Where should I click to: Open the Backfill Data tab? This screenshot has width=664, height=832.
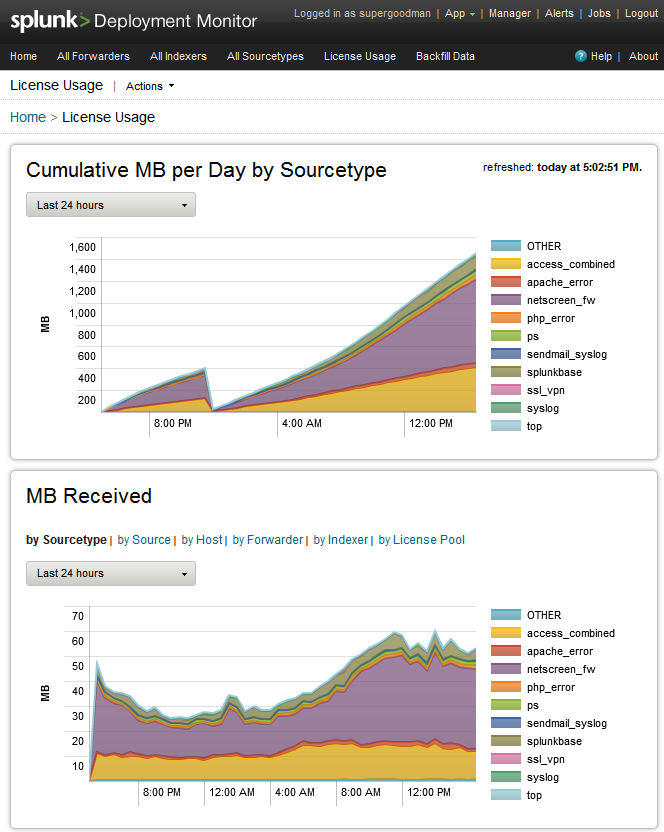[x=445, y=56]
